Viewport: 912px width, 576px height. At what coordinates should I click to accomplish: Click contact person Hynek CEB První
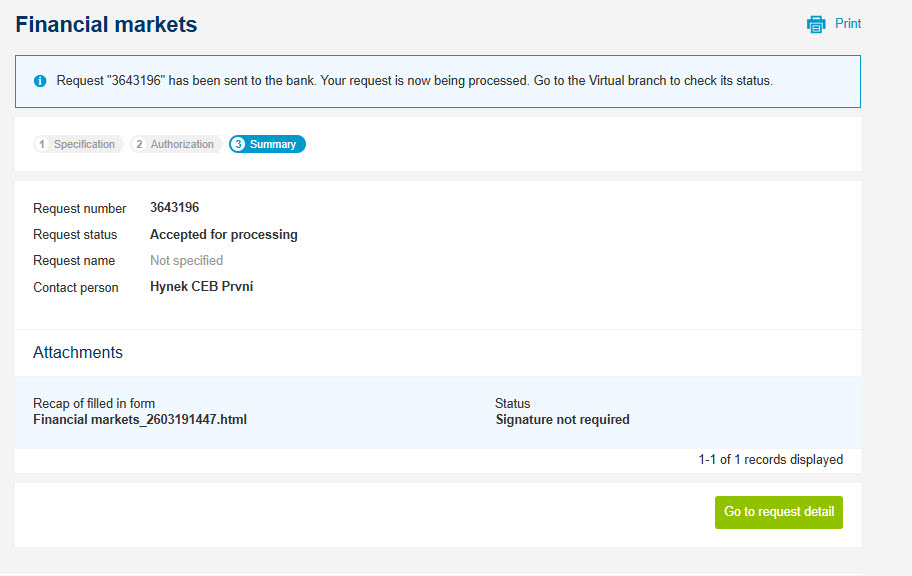point(201,287)
